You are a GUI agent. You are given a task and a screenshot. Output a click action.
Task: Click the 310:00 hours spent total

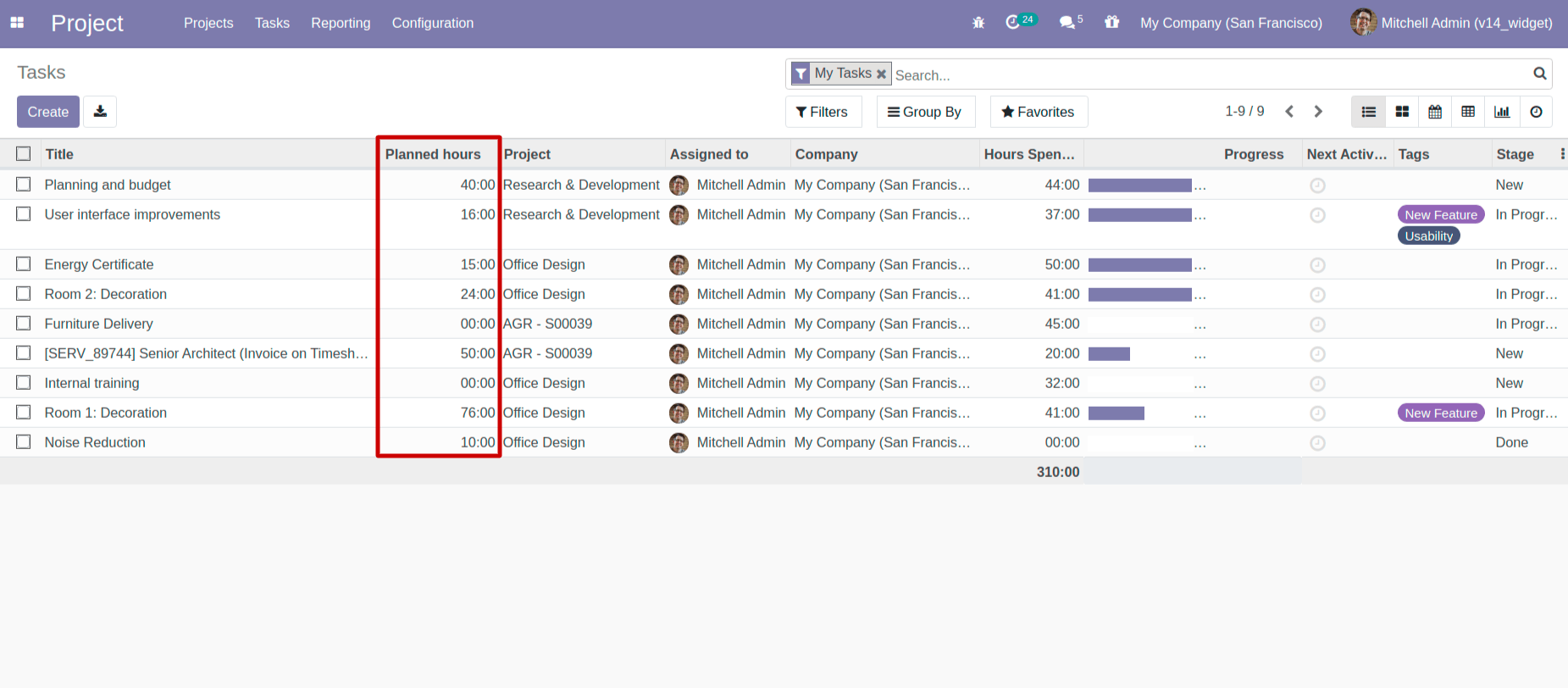[1058, 472]
